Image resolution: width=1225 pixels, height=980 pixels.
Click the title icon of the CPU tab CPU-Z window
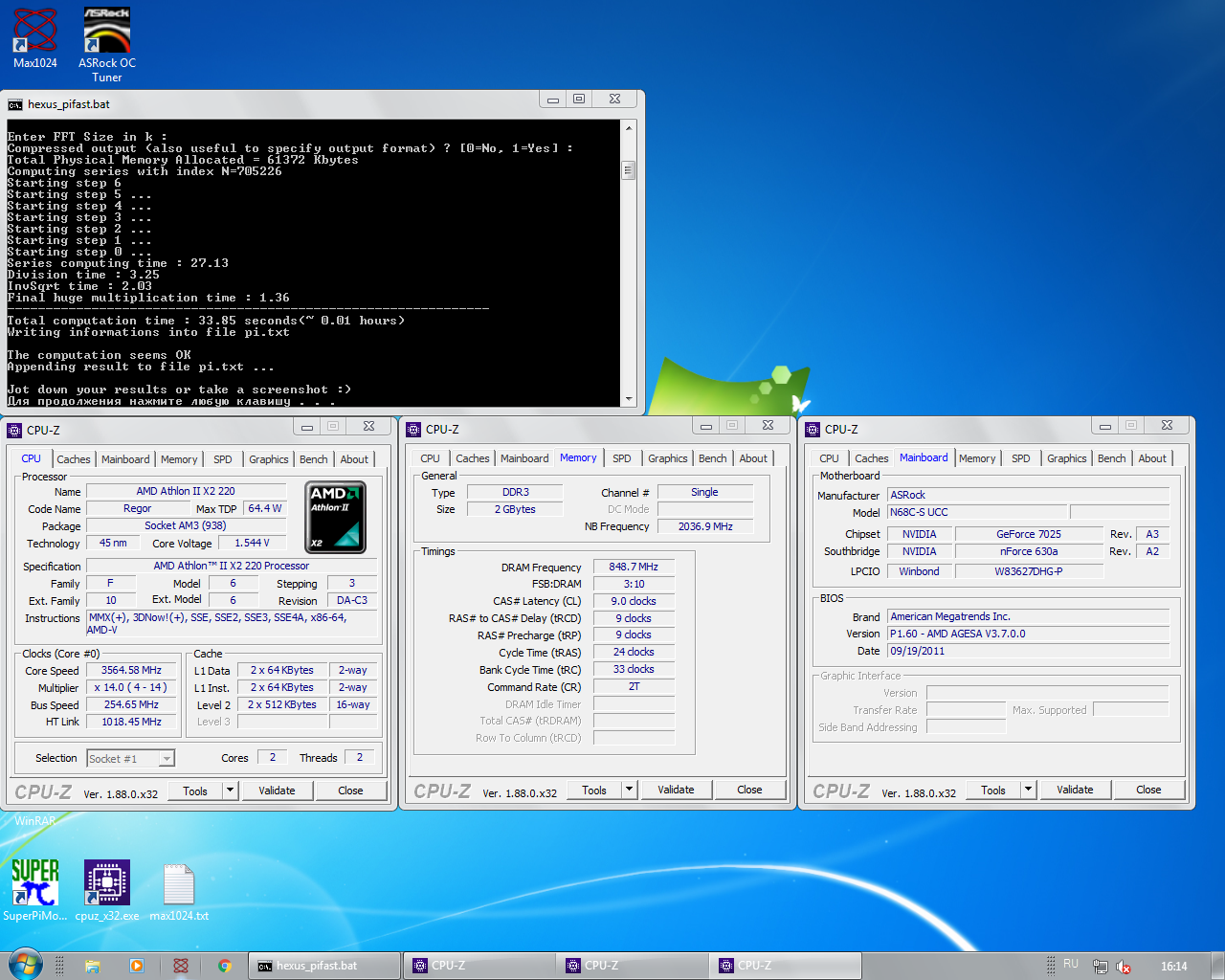click(x=14, y=430)
